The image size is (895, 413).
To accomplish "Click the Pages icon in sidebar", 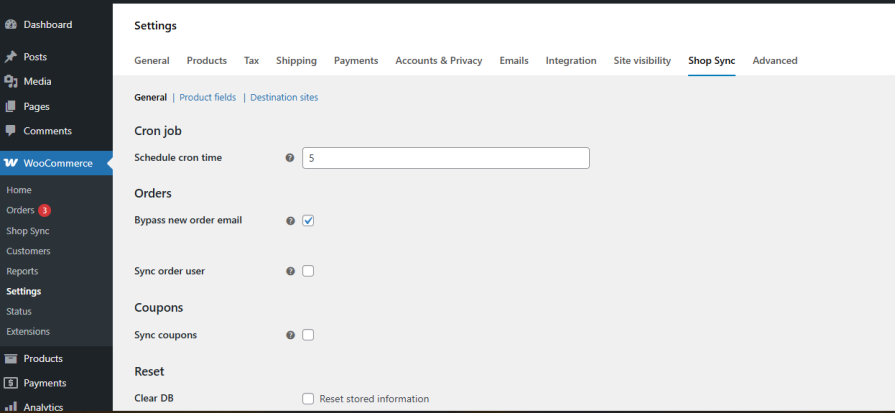I will click(x=11, y=106).
